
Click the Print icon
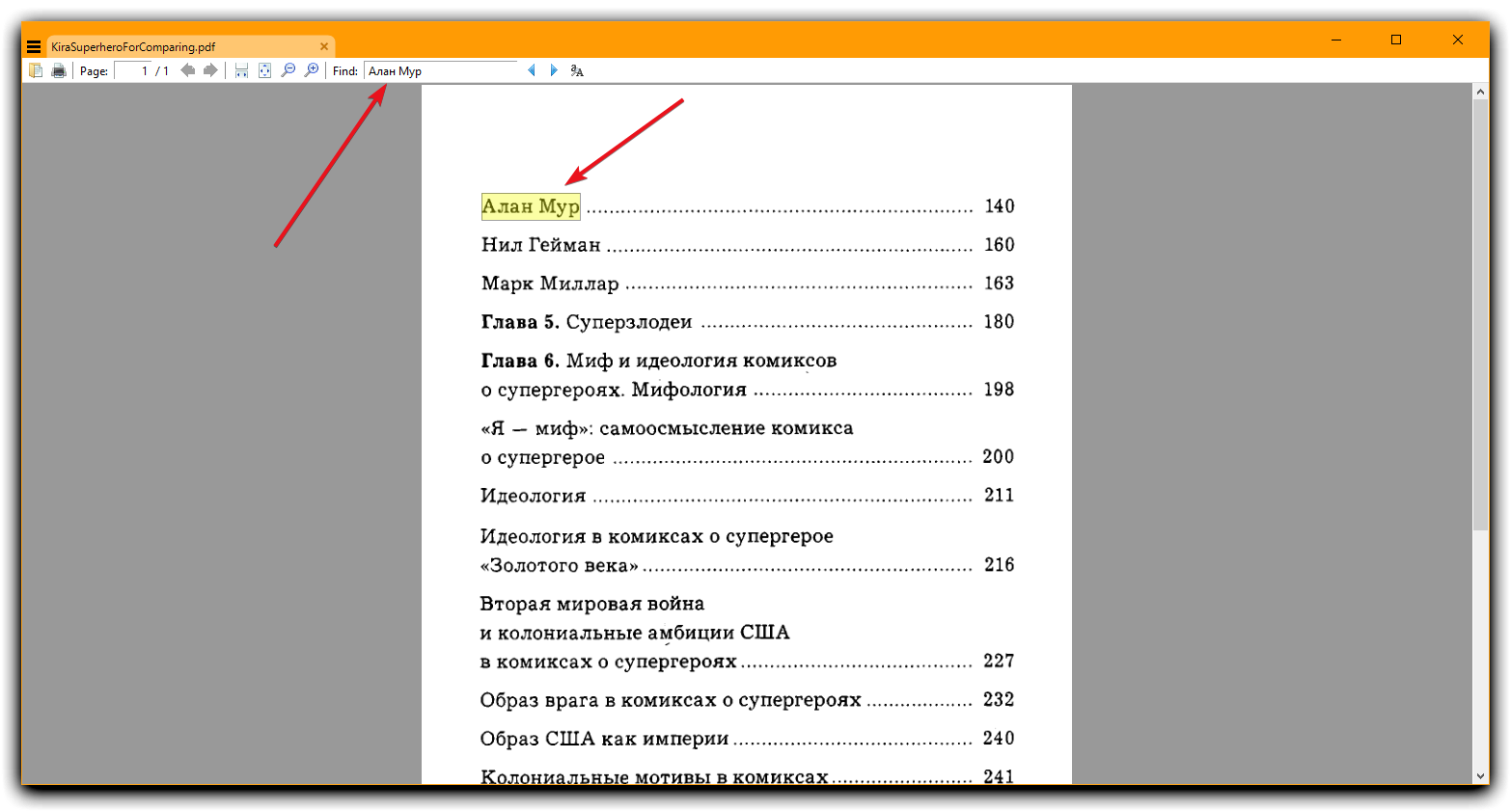tap(59, 70)
